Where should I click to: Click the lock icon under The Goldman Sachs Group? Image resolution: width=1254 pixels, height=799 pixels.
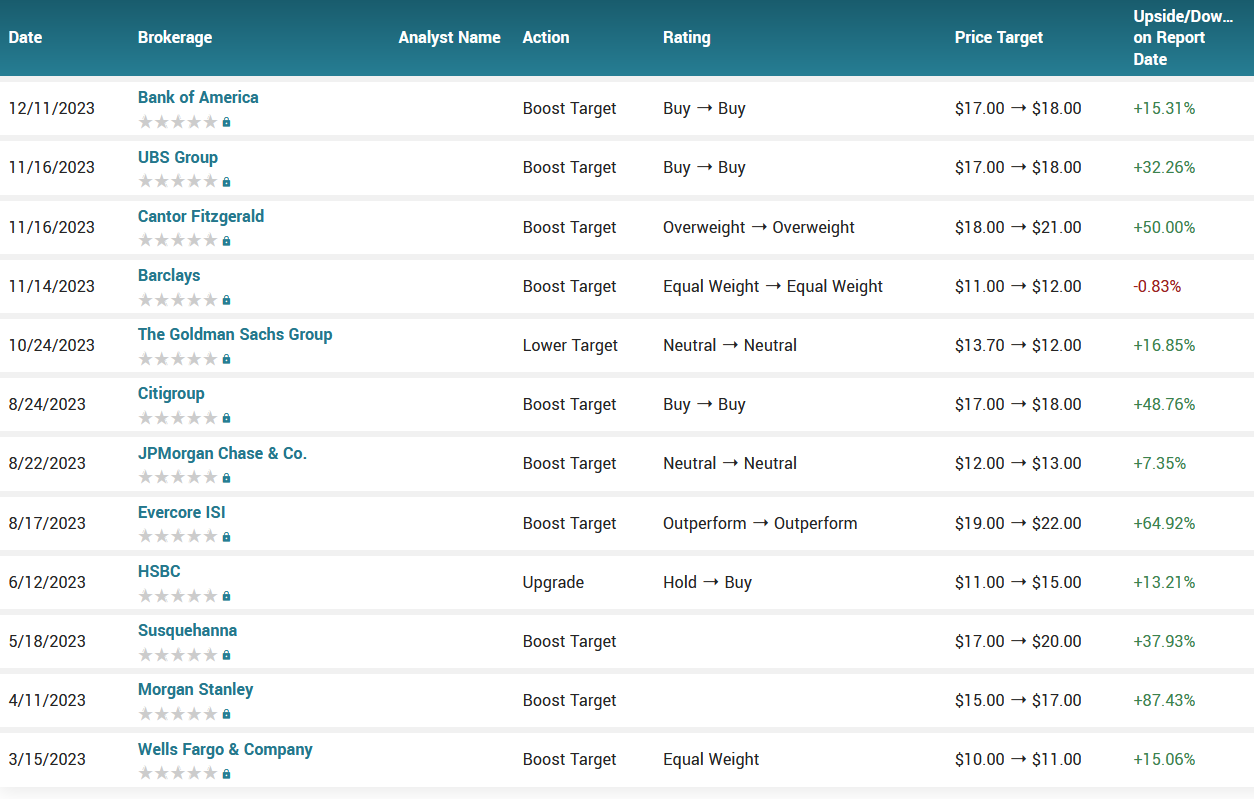coord(226,359)
